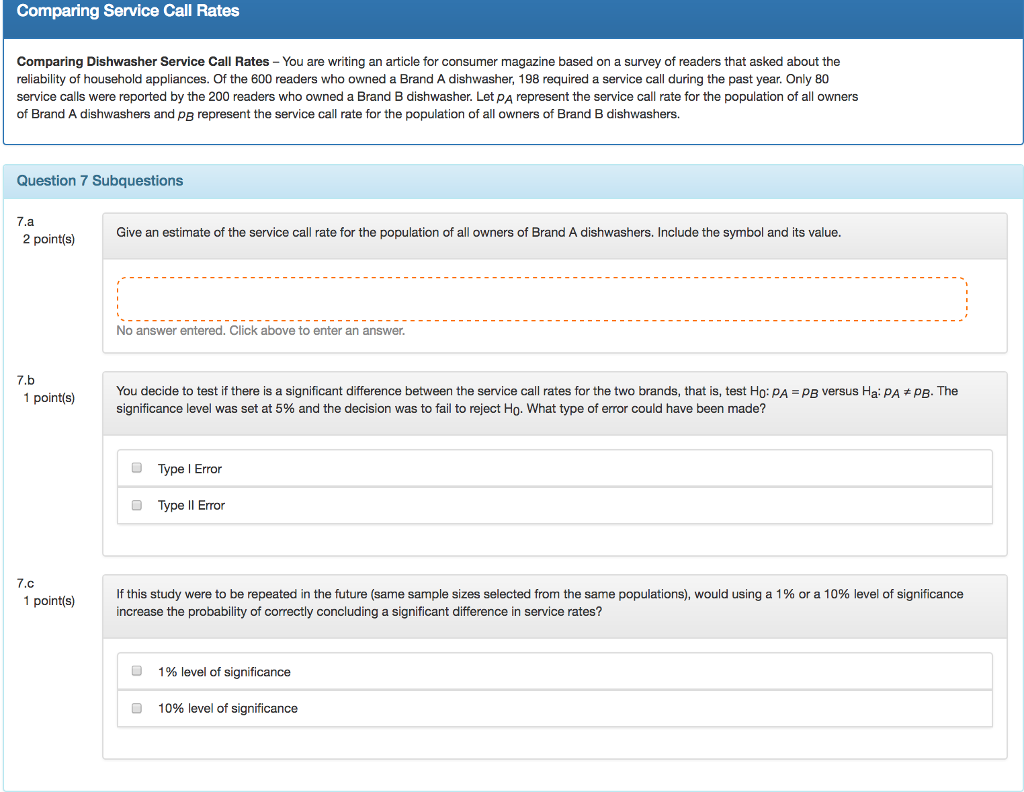Click the 'Type I Error' option label text

pos(190,469)
